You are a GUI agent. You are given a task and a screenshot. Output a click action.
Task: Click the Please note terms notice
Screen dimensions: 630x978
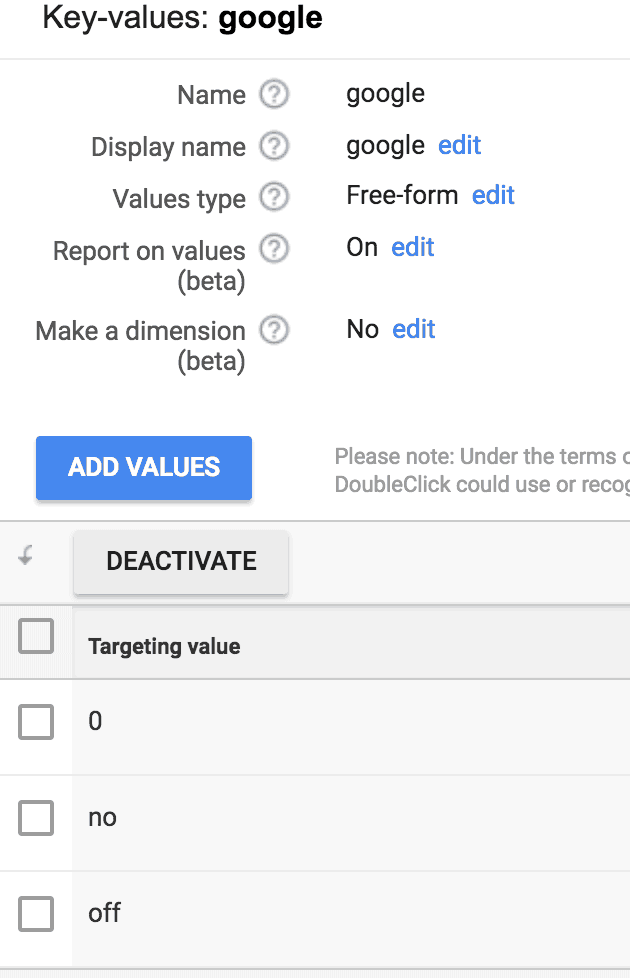pyautogui.click(x=482, y=470)
